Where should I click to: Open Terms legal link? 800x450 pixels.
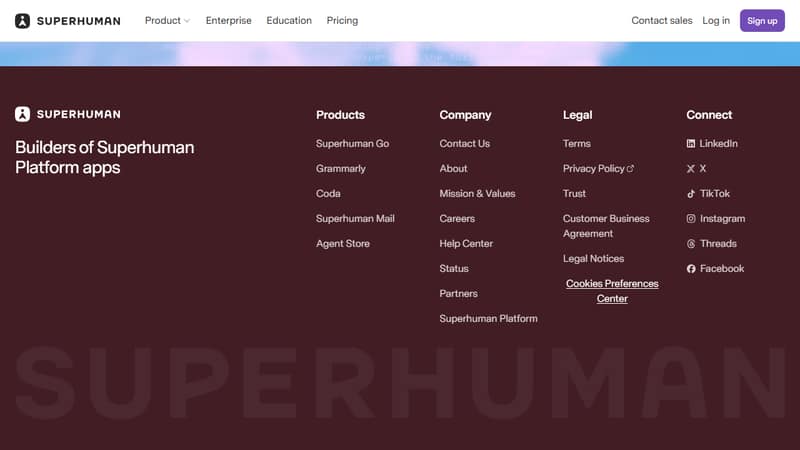coord(577,144)
